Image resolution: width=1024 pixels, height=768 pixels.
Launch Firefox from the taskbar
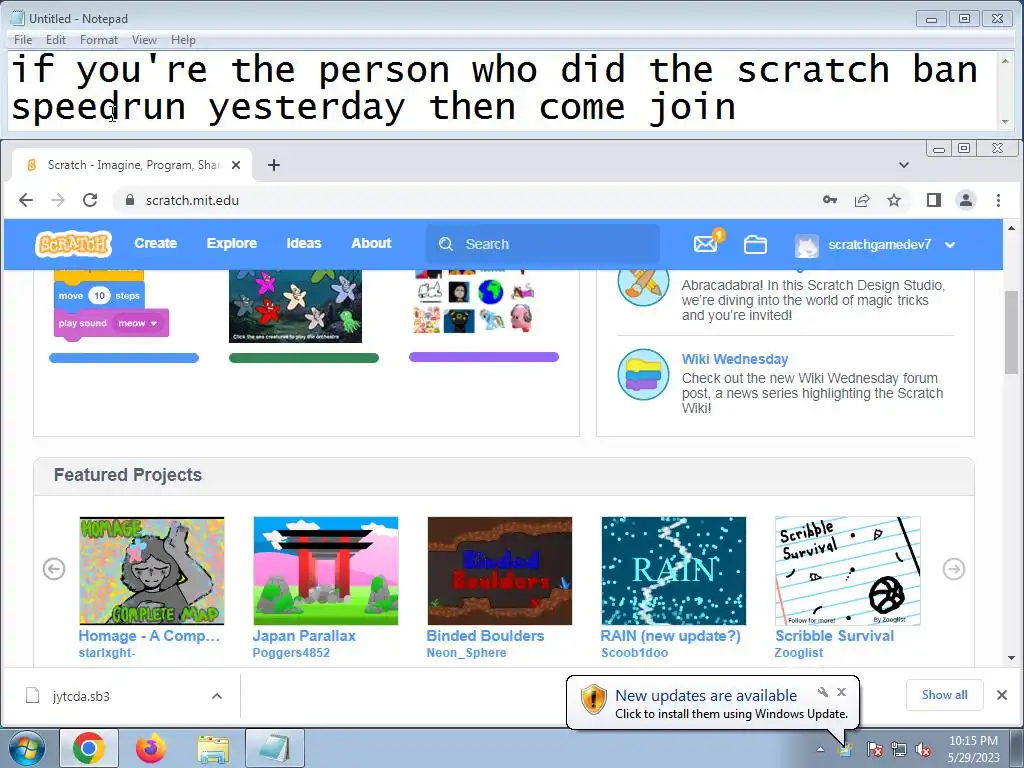151,748
